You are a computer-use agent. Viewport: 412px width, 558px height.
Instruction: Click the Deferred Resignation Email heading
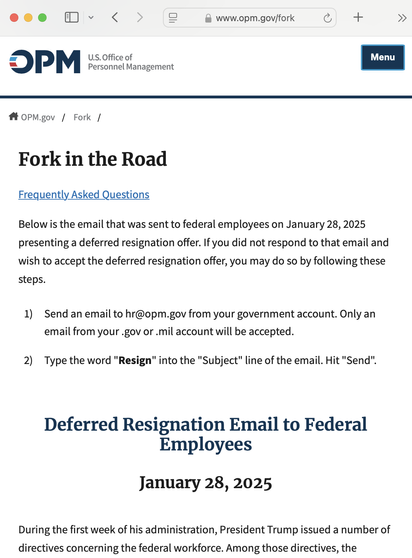pyautogui.click(x=206, y=434)
